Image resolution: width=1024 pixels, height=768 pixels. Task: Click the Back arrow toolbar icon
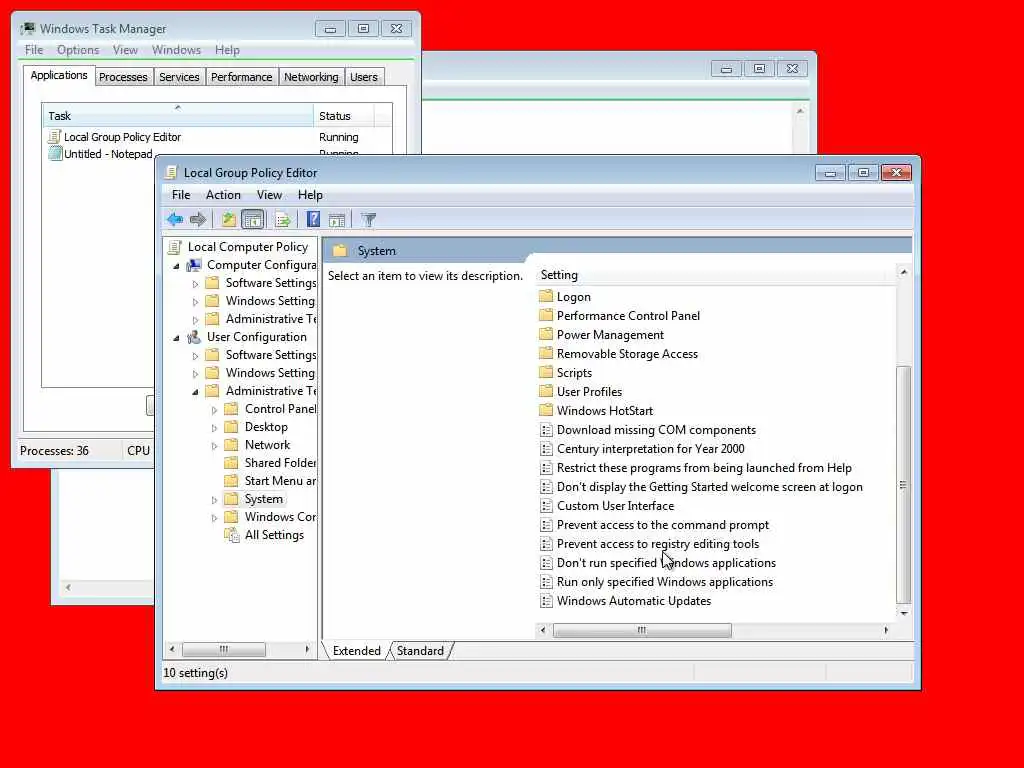click(174, 219)
